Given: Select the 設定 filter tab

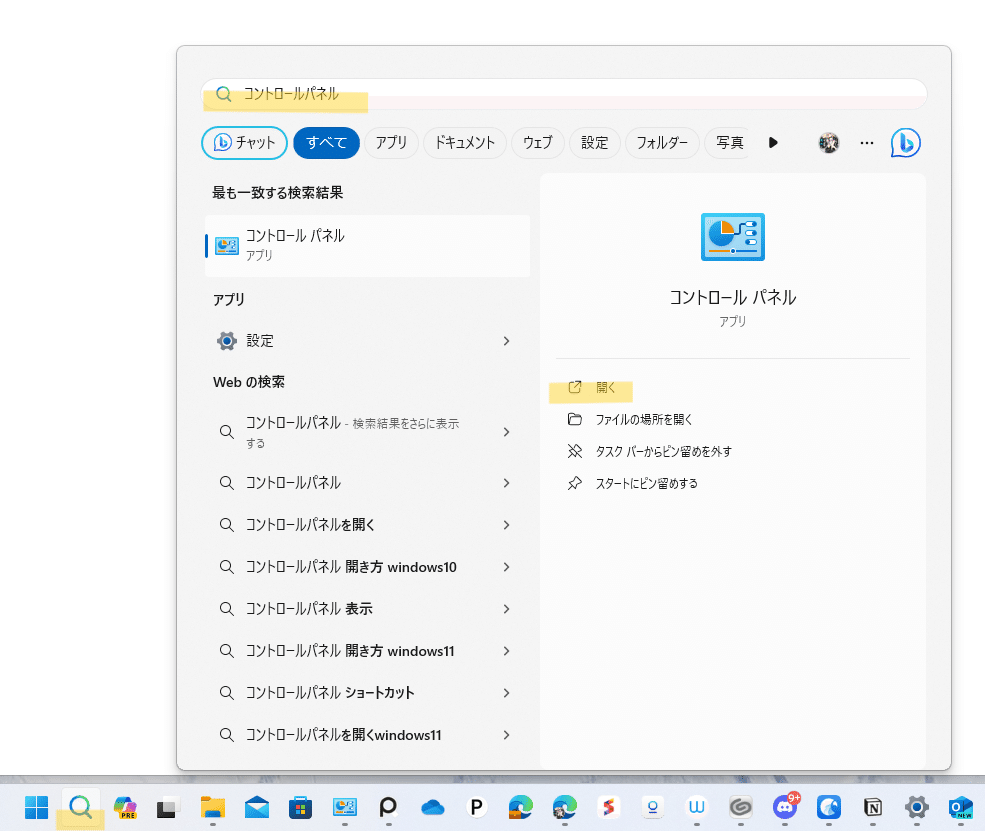Looking at the screenshot, I should (x=594, y=143).
